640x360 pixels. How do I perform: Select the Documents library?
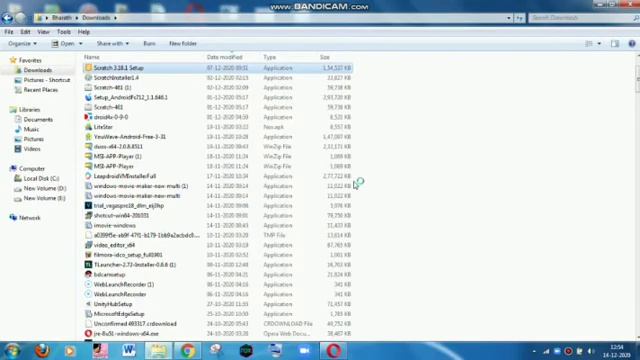pos(38,120)
